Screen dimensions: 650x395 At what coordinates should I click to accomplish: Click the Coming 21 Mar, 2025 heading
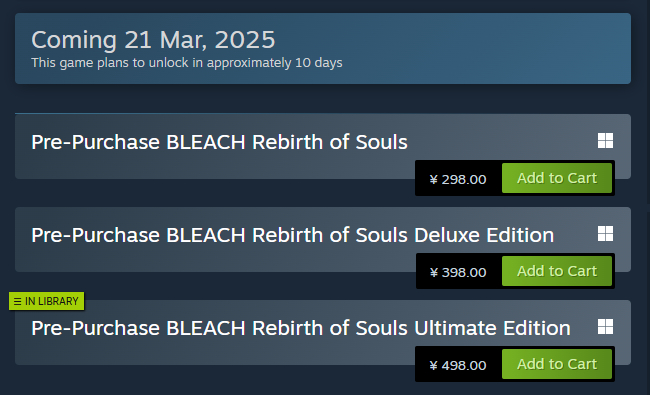153,40
